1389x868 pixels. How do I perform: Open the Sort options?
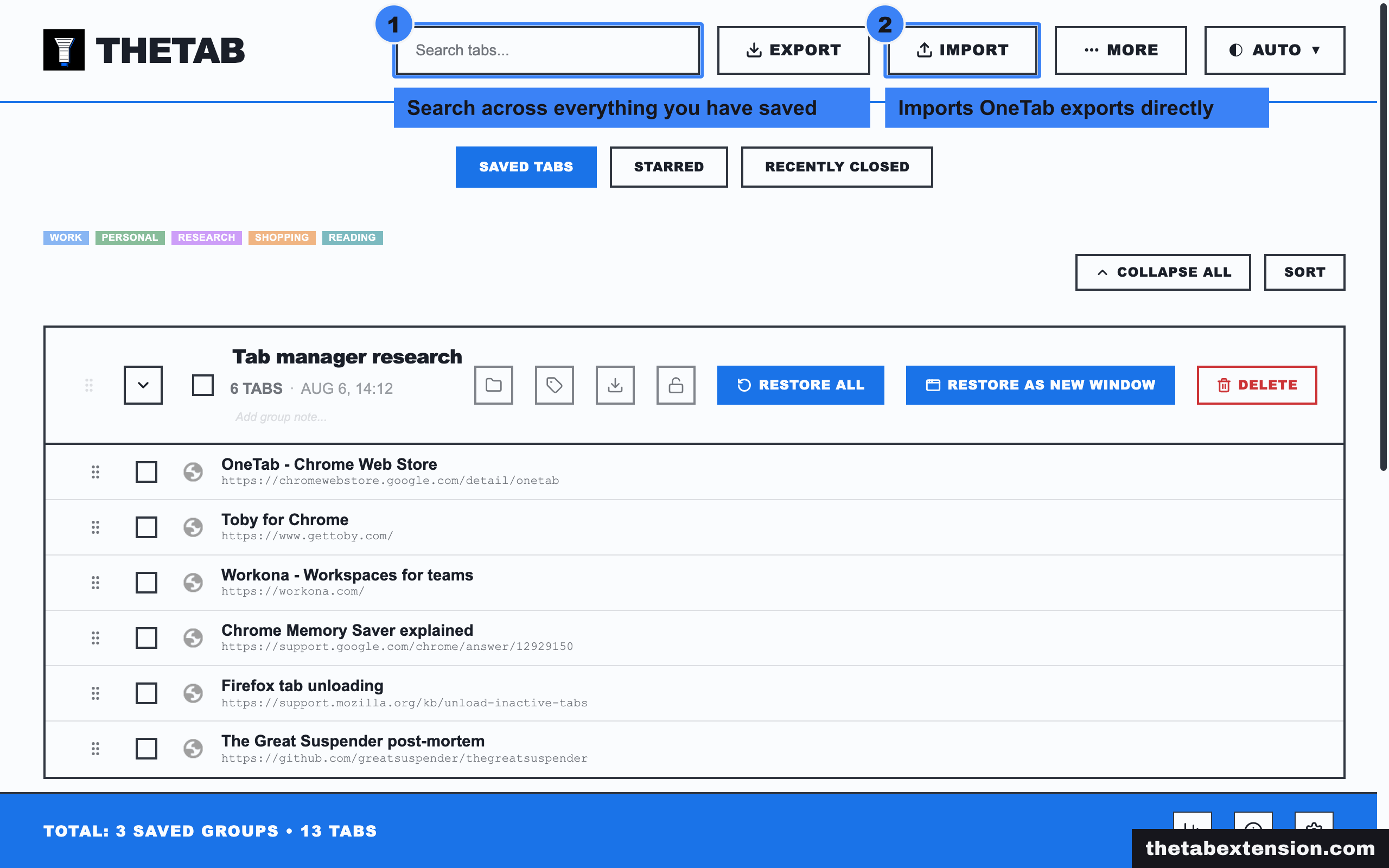[1304, 272]
